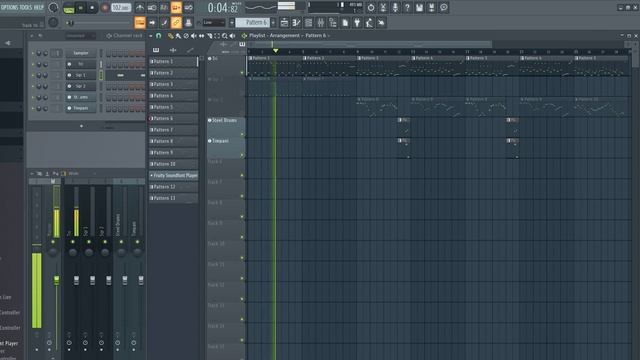Toggle pattern/song mode button
This screenshot has height=360, width=640.
pos(69,8)
